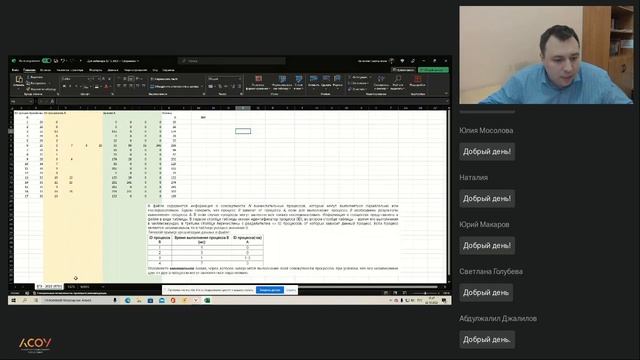Click the ribbon collapse chevron

(446, 94)
